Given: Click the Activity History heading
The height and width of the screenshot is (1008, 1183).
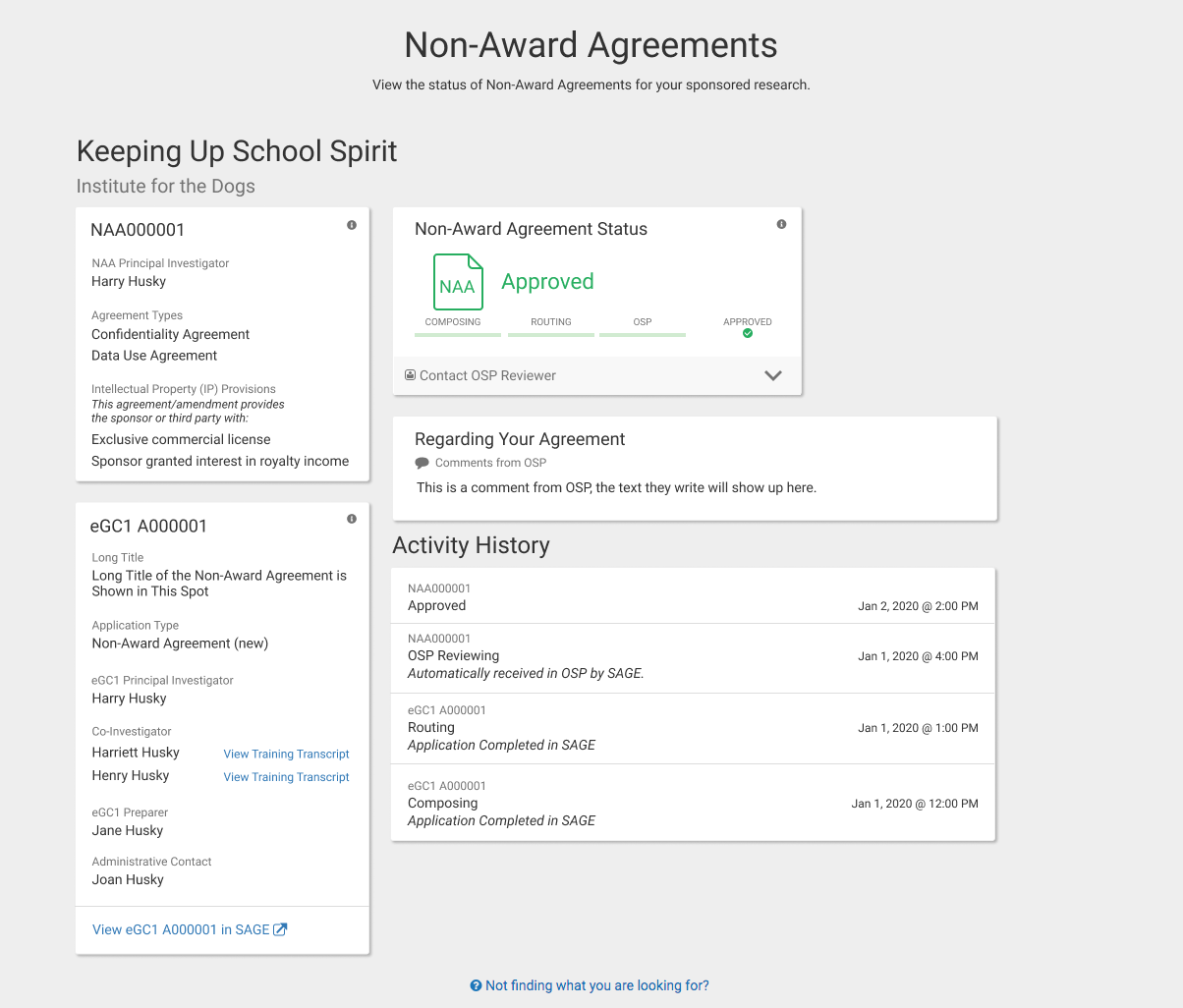Looking at the screenshot, I should [471, 545].
